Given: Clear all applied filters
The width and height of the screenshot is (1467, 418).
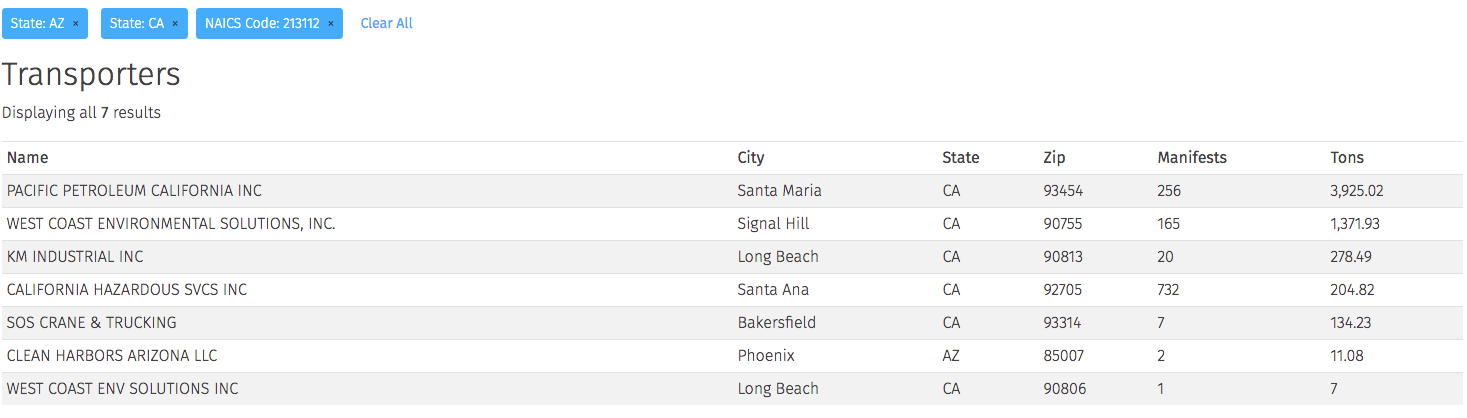Looking at the screenshot, I should coord(386,23).
